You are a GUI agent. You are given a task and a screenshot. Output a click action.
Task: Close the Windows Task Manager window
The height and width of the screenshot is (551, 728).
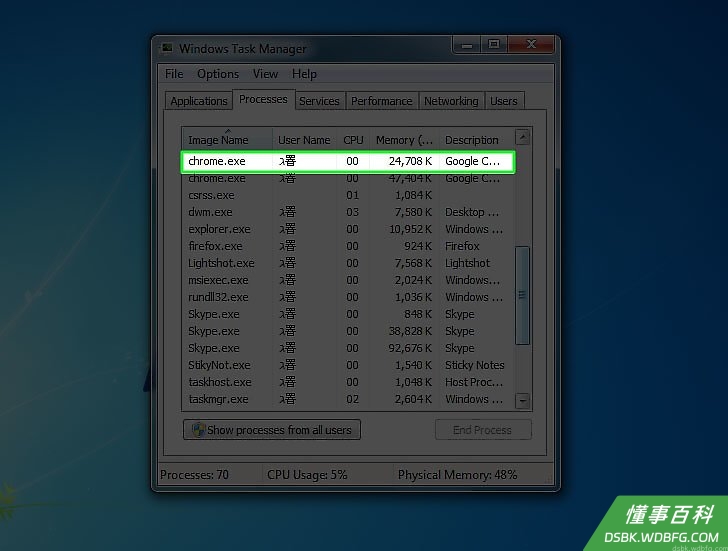point(531,45)
